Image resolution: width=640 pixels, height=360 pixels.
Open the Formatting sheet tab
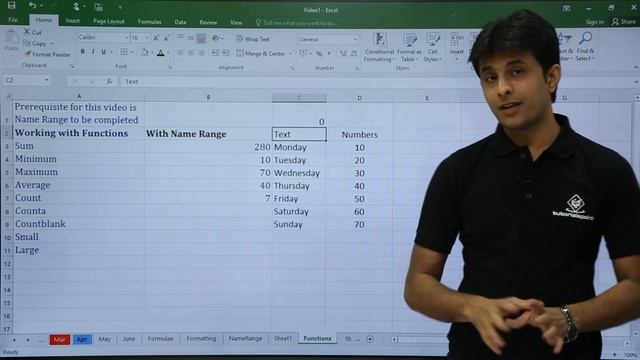[x=201, y=338]
